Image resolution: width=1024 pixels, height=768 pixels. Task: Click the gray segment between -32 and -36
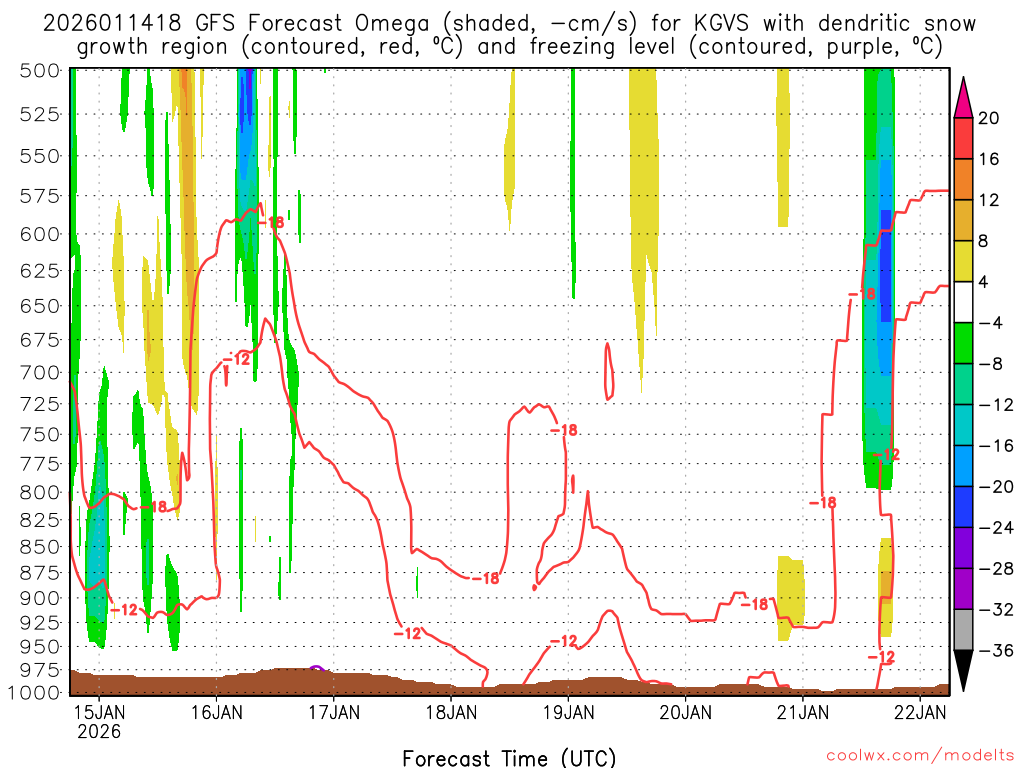point(963,630)
